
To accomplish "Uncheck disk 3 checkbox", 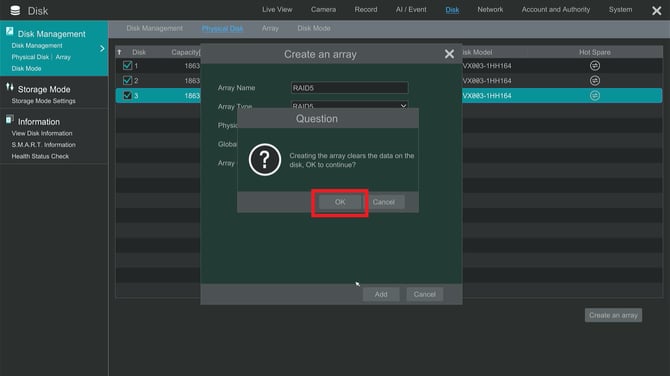I will (127, 95).
